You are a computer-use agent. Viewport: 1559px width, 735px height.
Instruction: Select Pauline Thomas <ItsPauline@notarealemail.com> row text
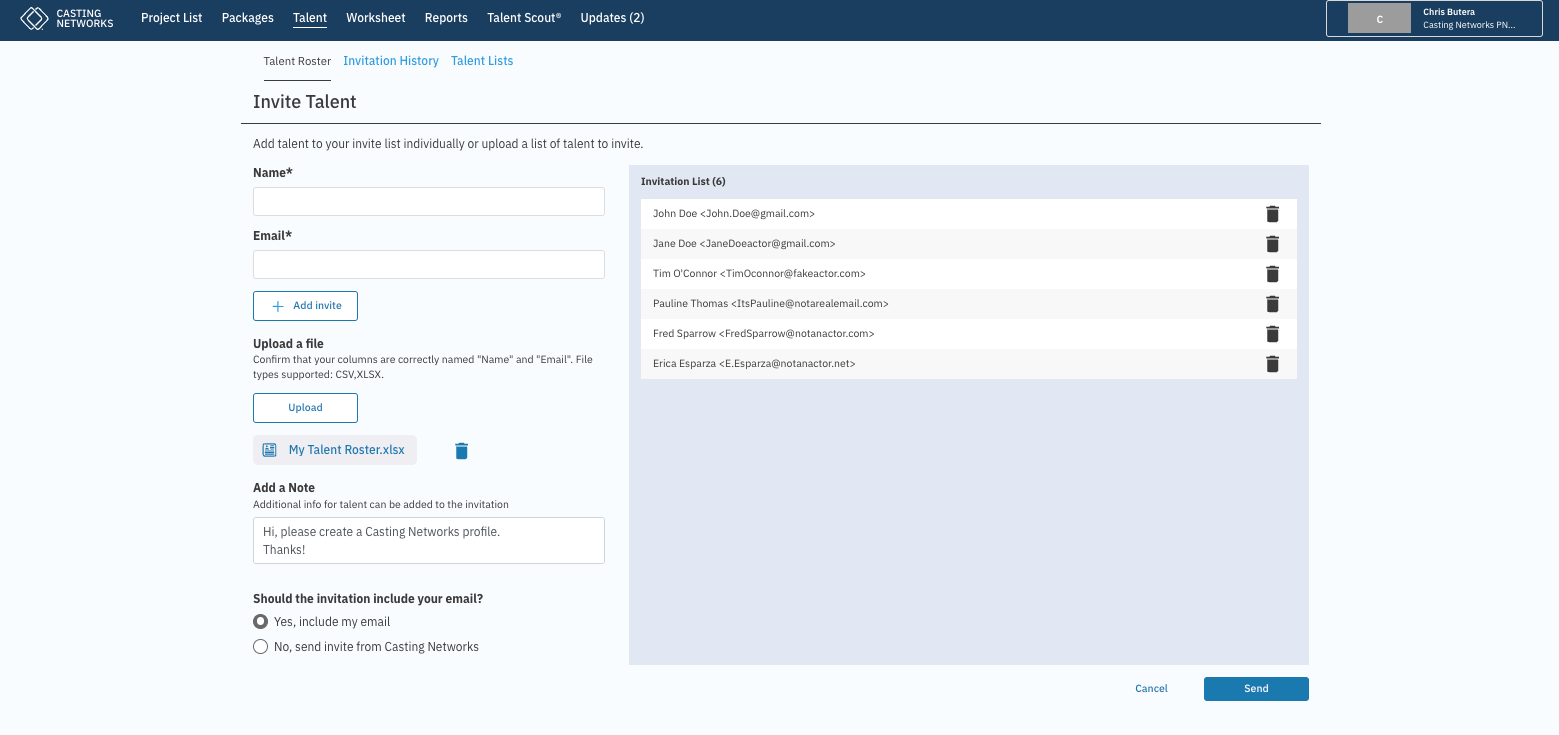pyautogui.click(x=771, y=304)
